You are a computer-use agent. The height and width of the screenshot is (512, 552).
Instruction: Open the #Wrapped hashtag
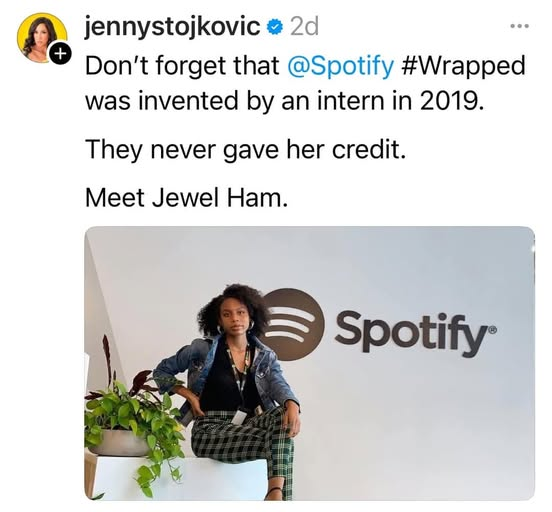(x=463, y=66)
